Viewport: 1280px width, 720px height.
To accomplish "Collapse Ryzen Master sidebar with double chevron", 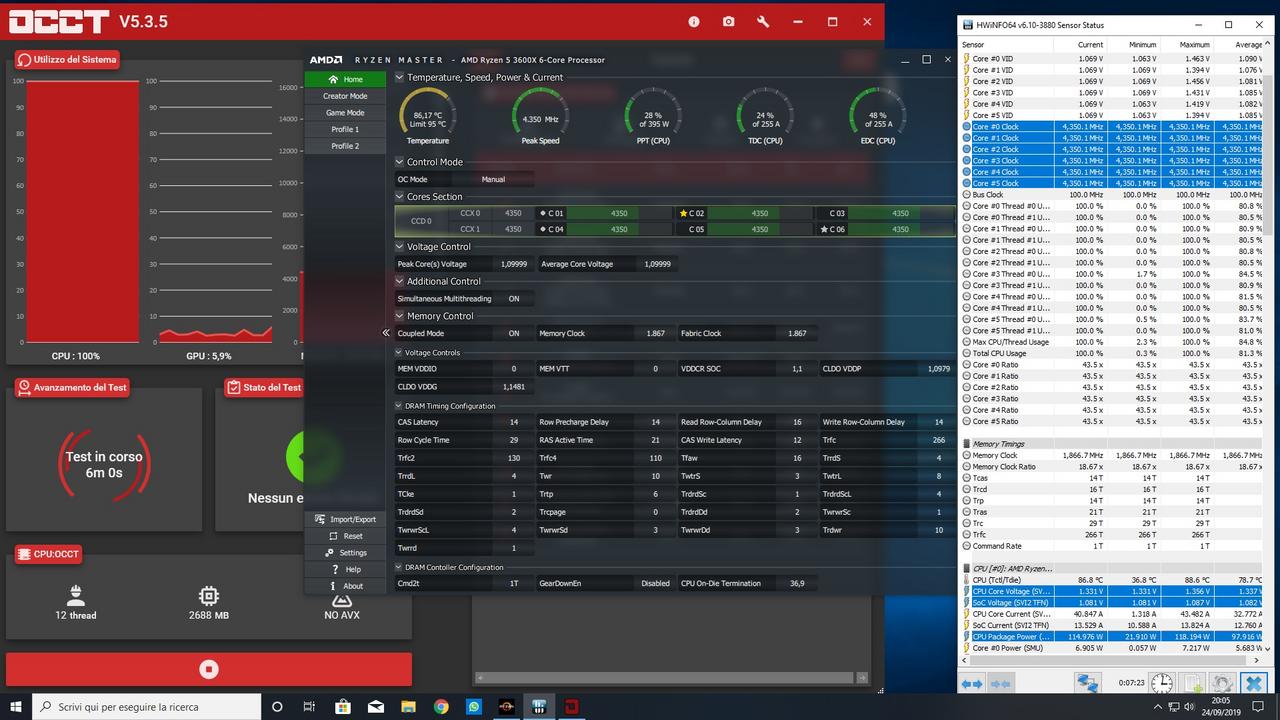I will coord(386,333).
